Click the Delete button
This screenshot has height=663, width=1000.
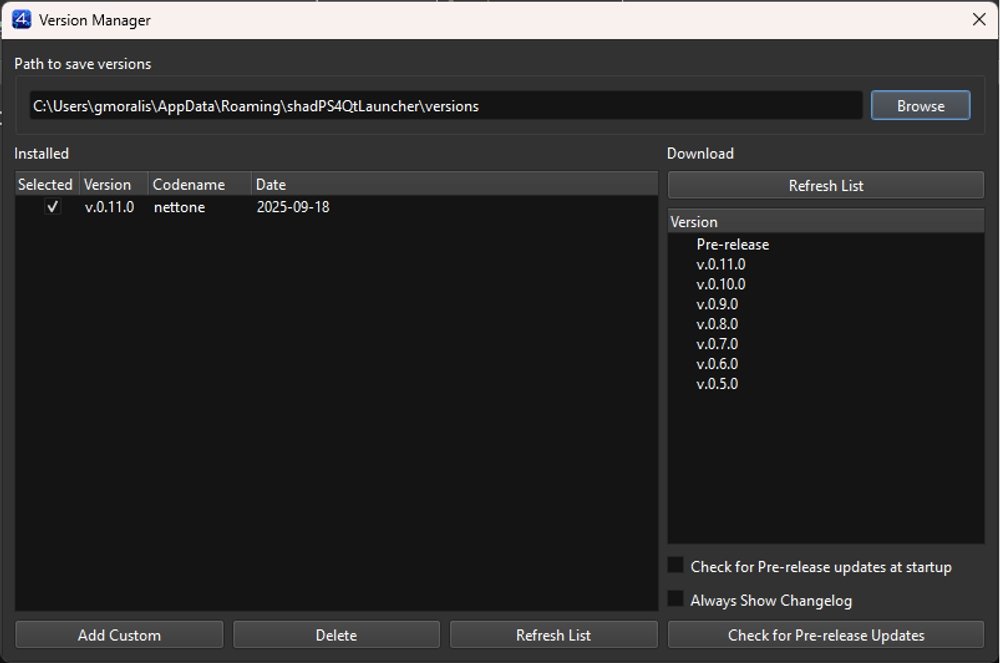[x=336, y=635]
